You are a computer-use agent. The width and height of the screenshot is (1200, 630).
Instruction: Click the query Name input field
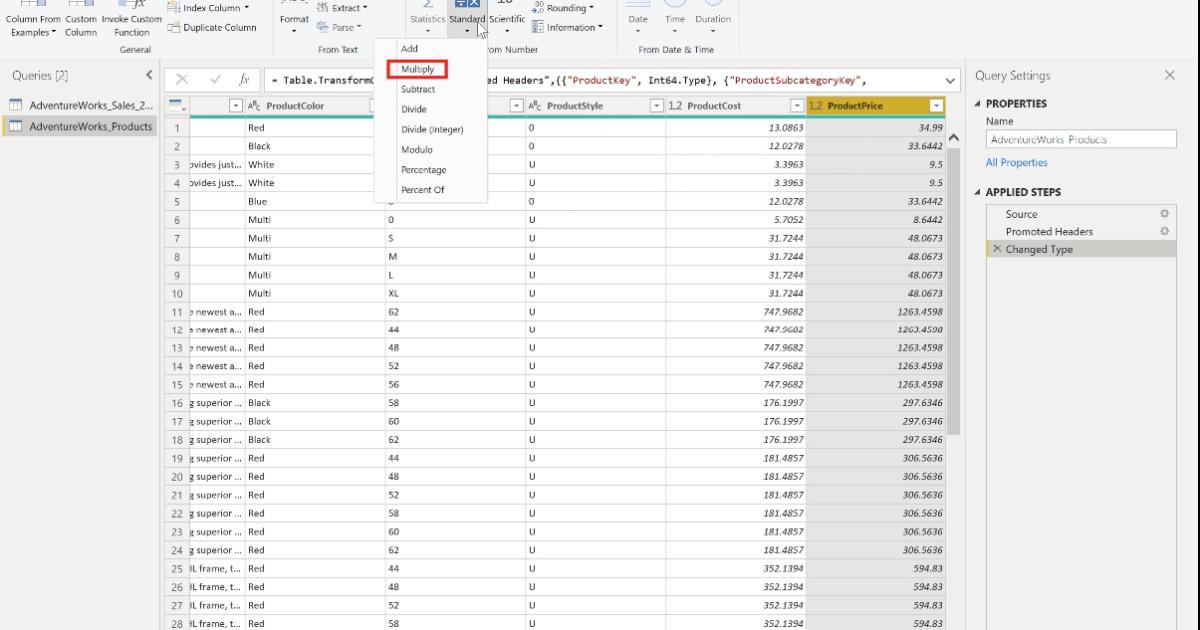(x=1080, y=138)
